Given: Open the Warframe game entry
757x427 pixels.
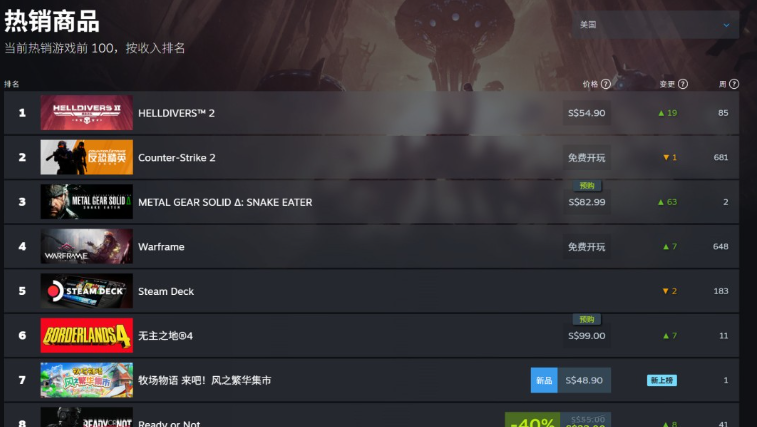Looking at the screenshot, I should pos(371,246).
